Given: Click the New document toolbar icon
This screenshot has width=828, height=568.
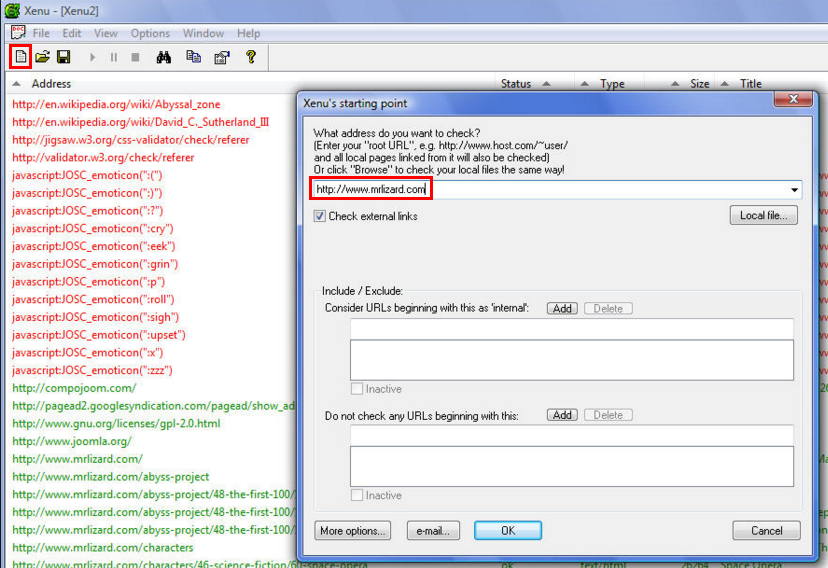Looking at the screenshot, I should click(x=21, y=56).
